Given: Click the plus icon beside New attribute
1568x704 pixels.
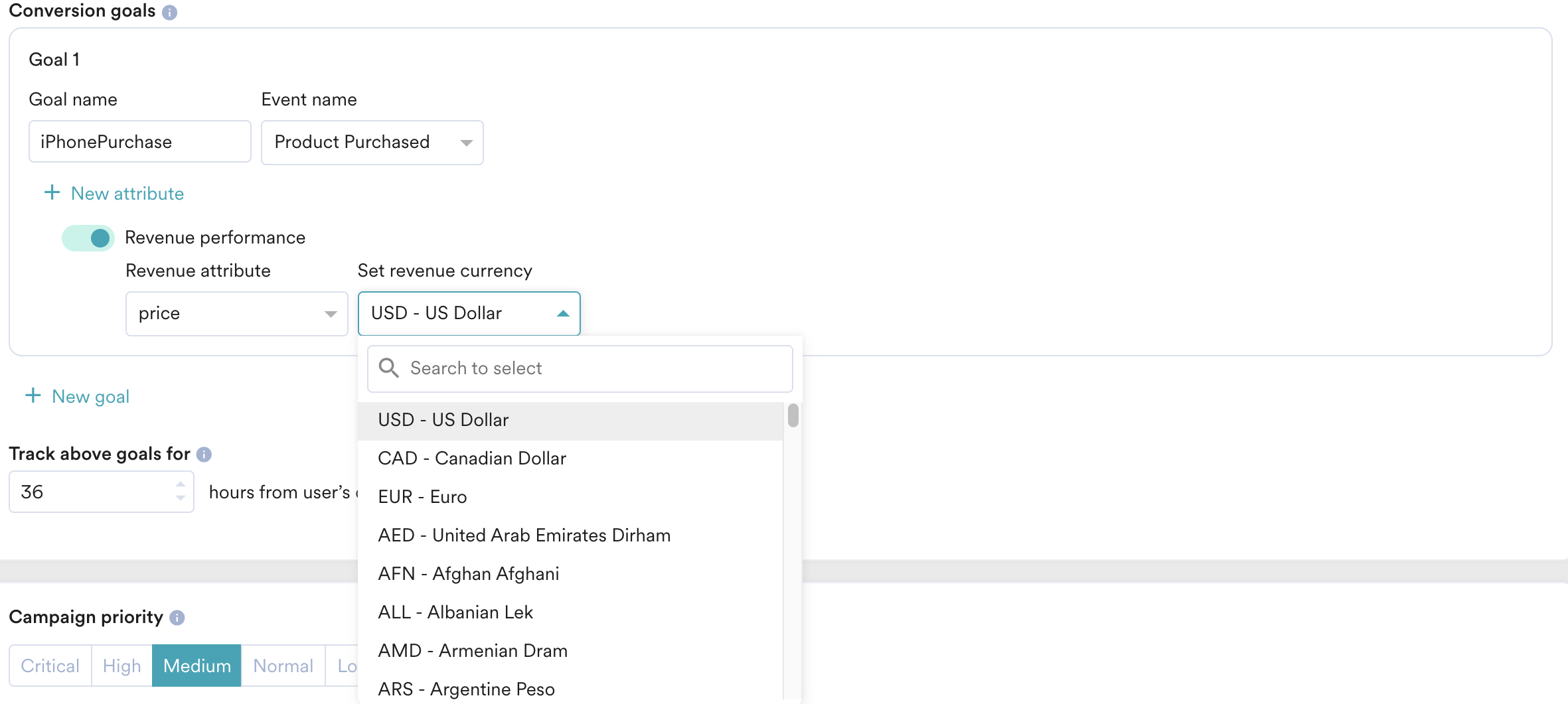Looking at the screenshot, I should point(51,192).
